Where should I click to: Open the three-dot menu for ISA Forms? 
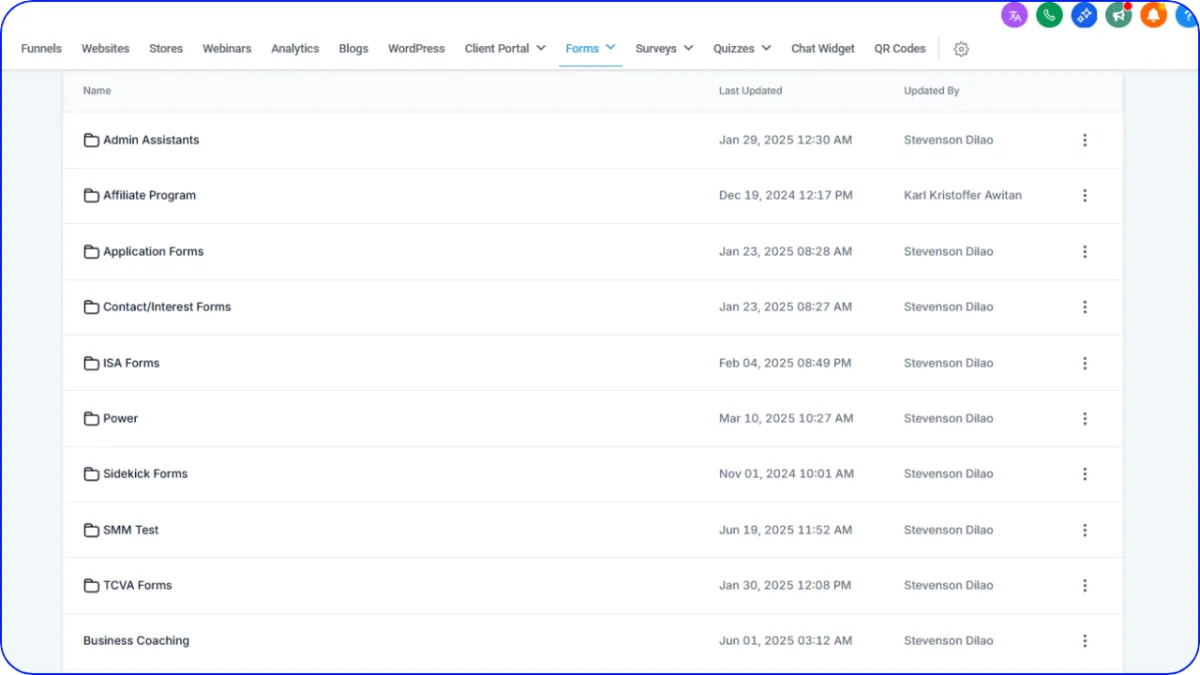pos(1085,363)
